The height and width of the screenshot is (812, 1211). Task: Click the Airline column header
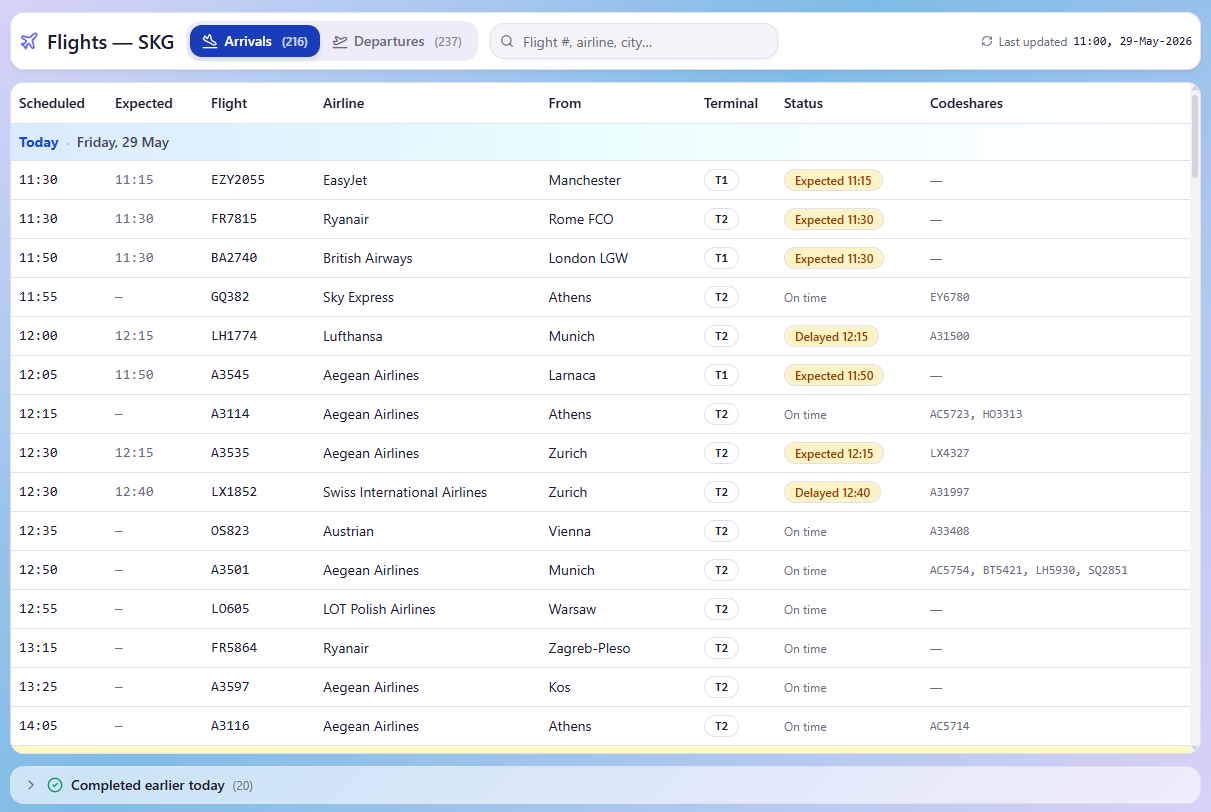point(343,103)
